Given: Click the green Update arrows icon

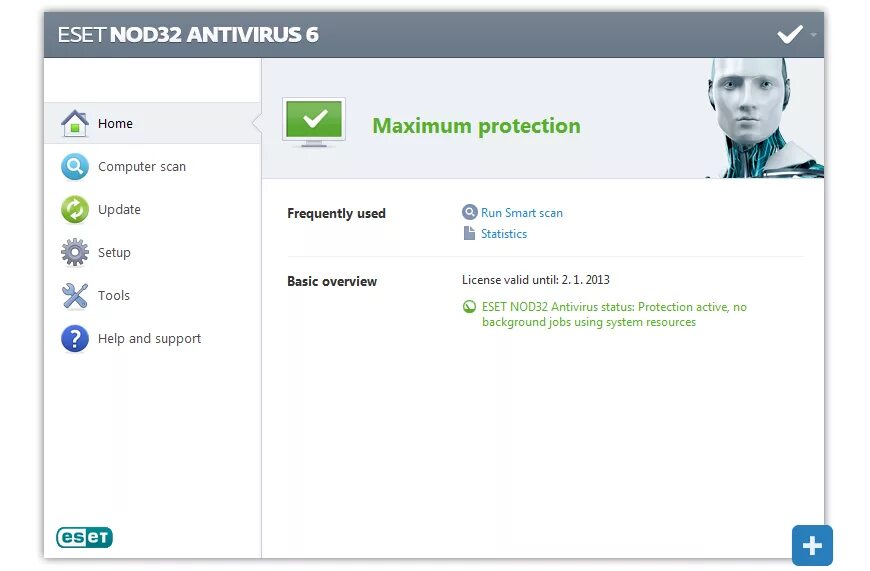Looking at the screenshot, I should (x=75, y=209).
